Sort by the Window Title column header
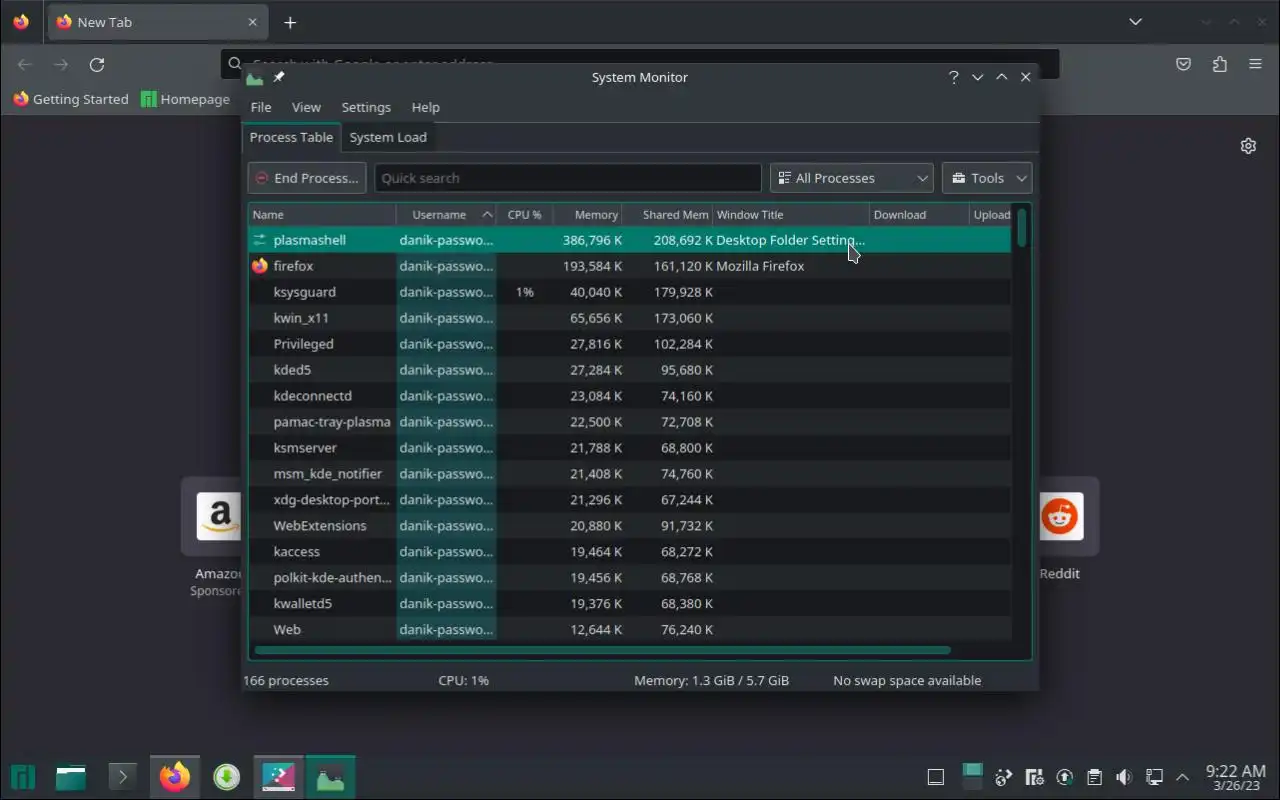1280x800 pixels. click(x=790, y=214)
